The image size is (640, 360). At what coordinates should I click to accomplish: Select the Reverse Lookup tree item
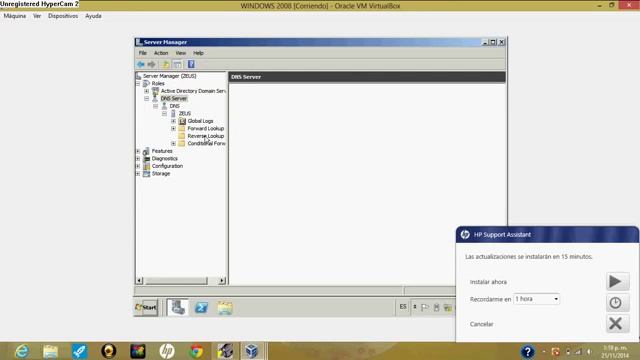[x=206, y=136]
